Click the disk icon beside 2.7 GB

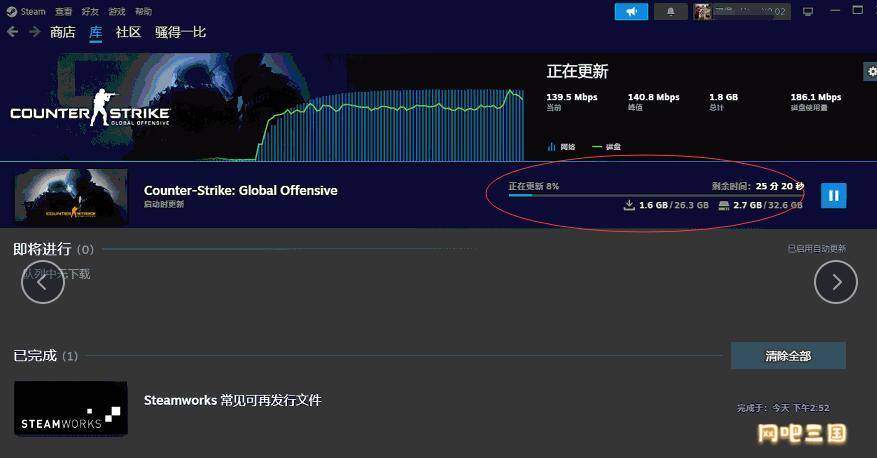[x=724, y=205]
